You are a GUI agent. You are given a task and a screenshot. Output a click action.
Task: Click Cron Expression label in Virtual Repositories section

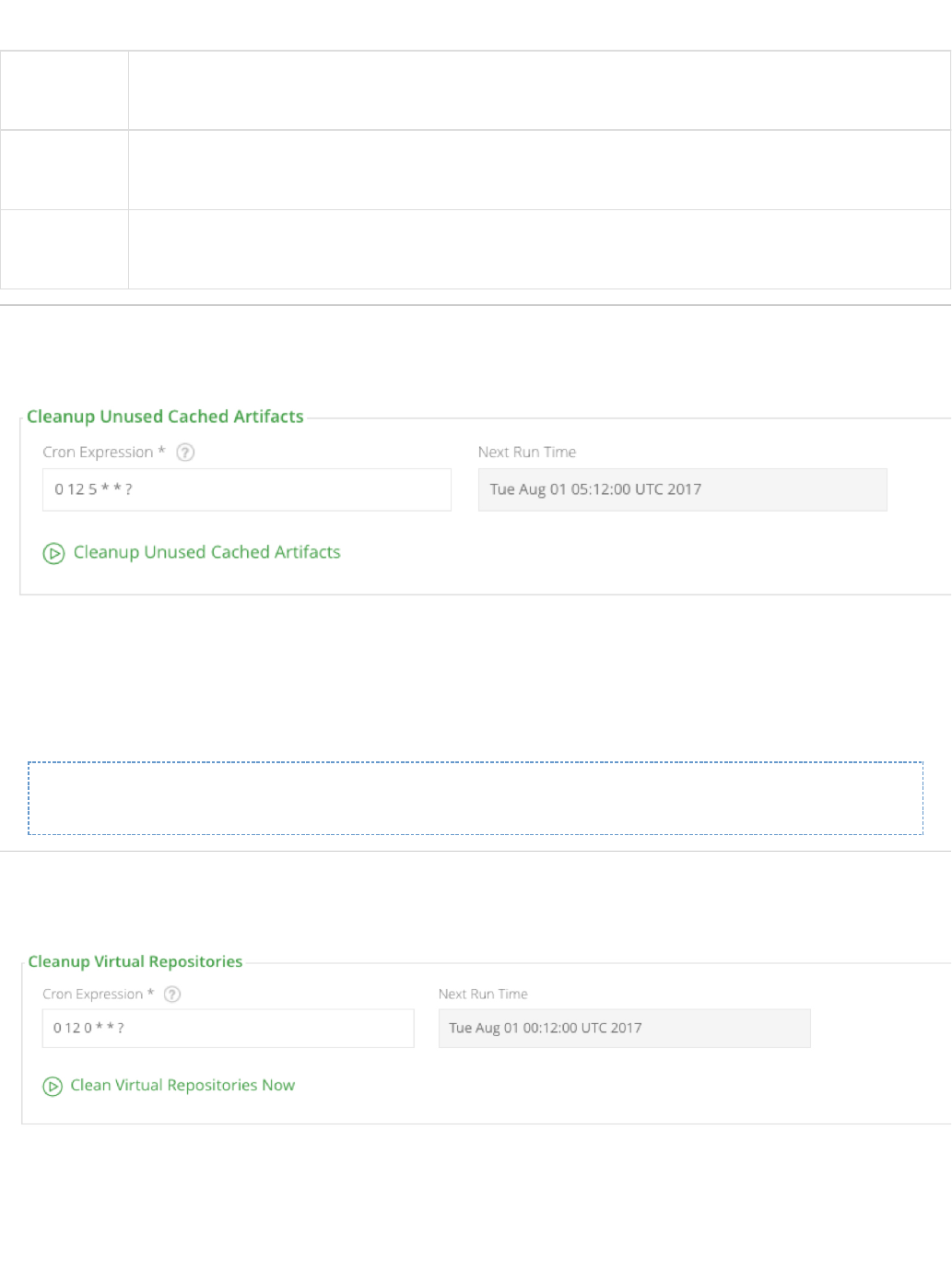[92, 995]
